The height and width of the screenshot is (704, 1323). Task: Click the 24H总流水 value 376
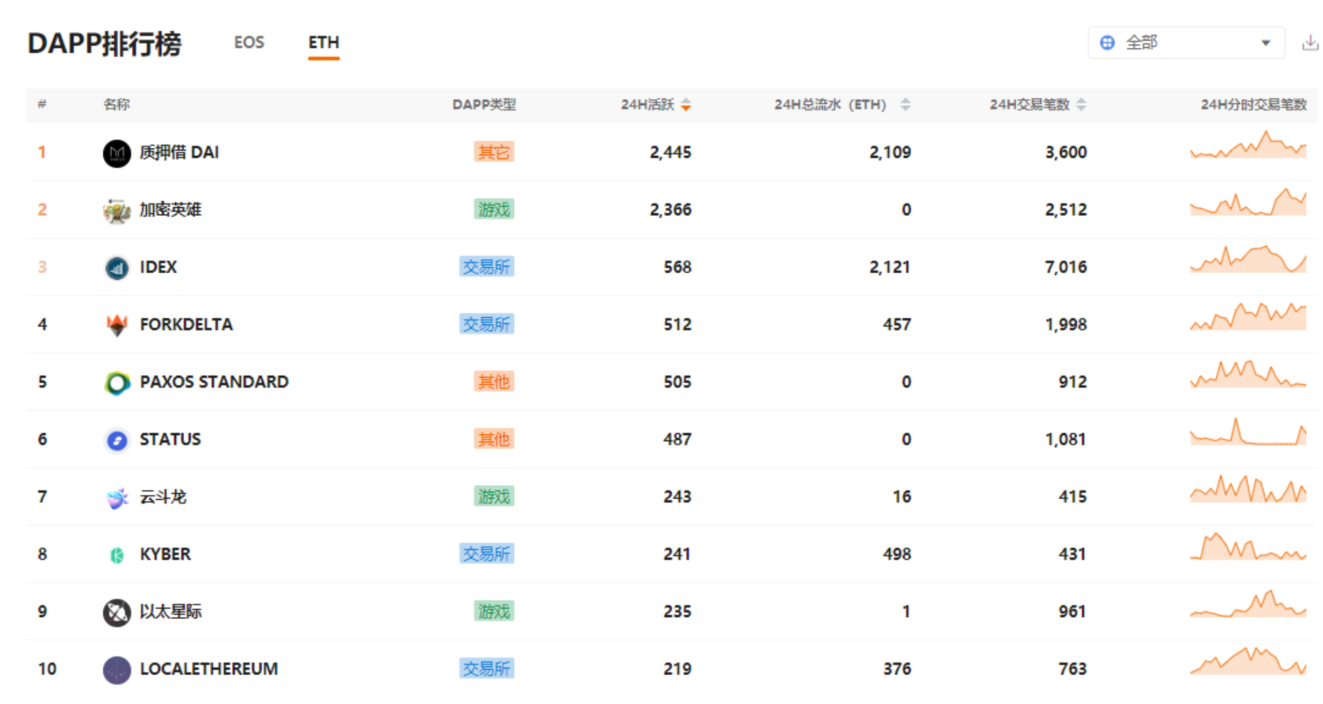pyautogui.click(x=897, y=669)
